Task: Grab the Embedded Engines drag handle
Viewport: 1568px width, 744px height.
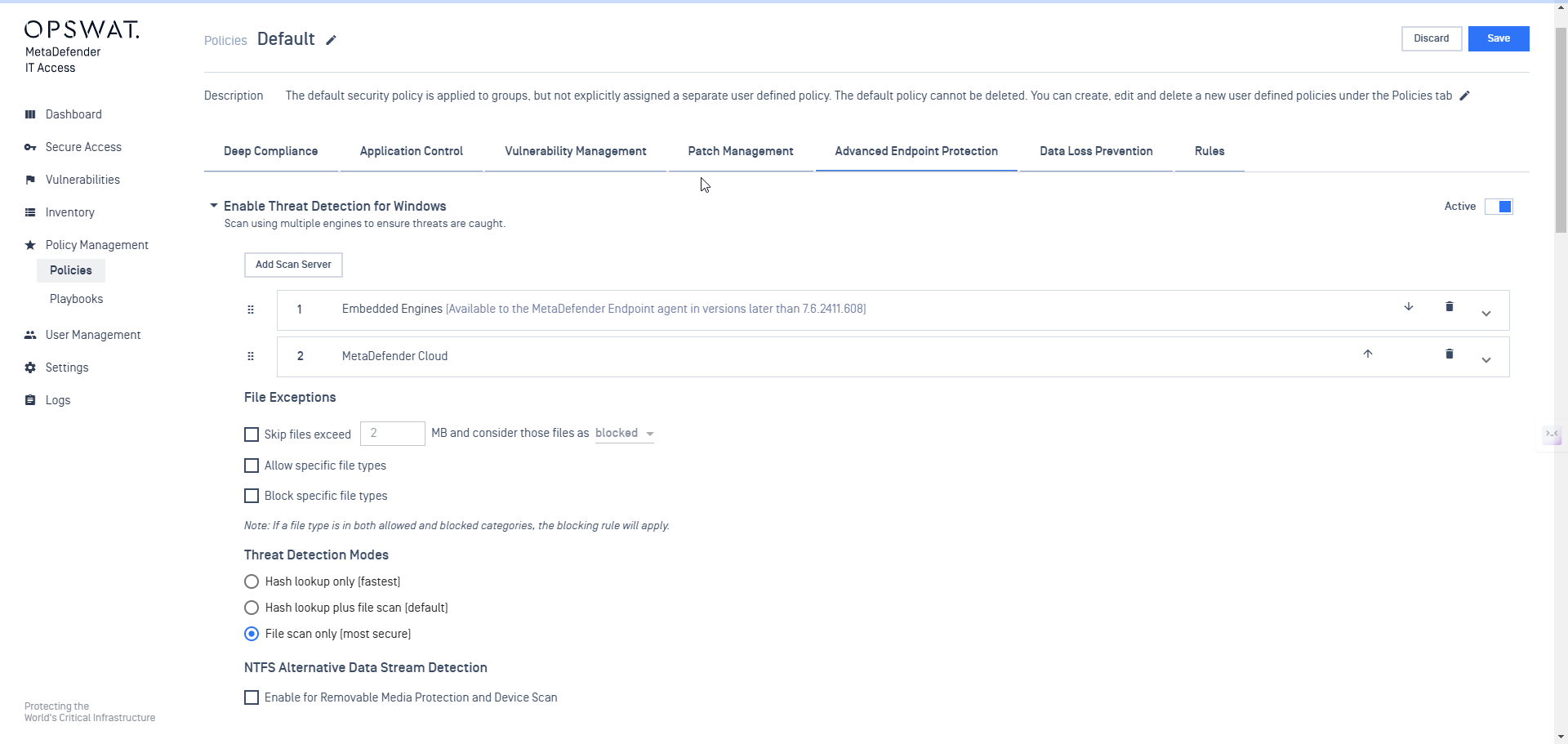Action: tap(251, 310)
